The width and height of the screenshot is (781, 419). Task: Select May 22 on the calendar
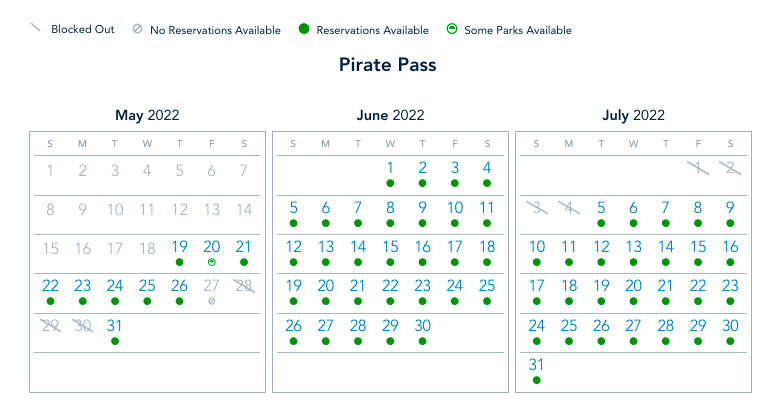pyautogui.click(x=50, y=286)
